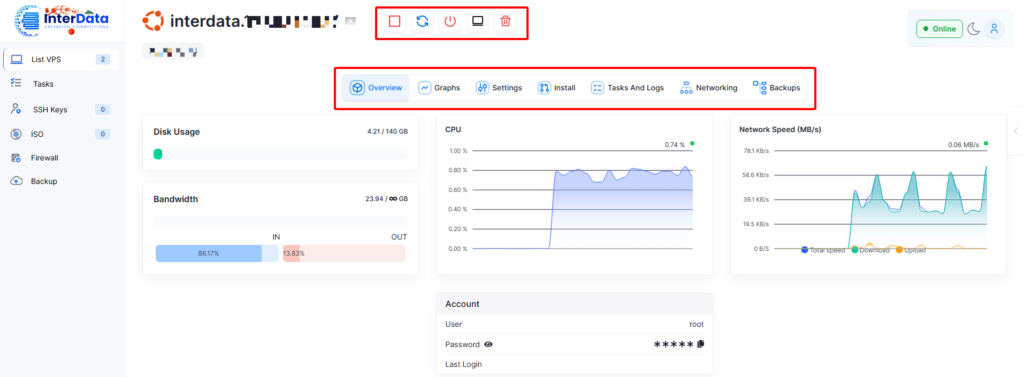
Task: Restart the VPS with the refresh icon
Action: pos(423,21)
